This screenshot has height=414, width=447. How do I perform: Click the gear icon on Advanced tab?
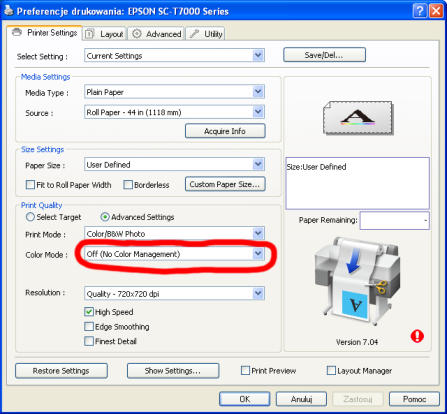click(137, 34)
